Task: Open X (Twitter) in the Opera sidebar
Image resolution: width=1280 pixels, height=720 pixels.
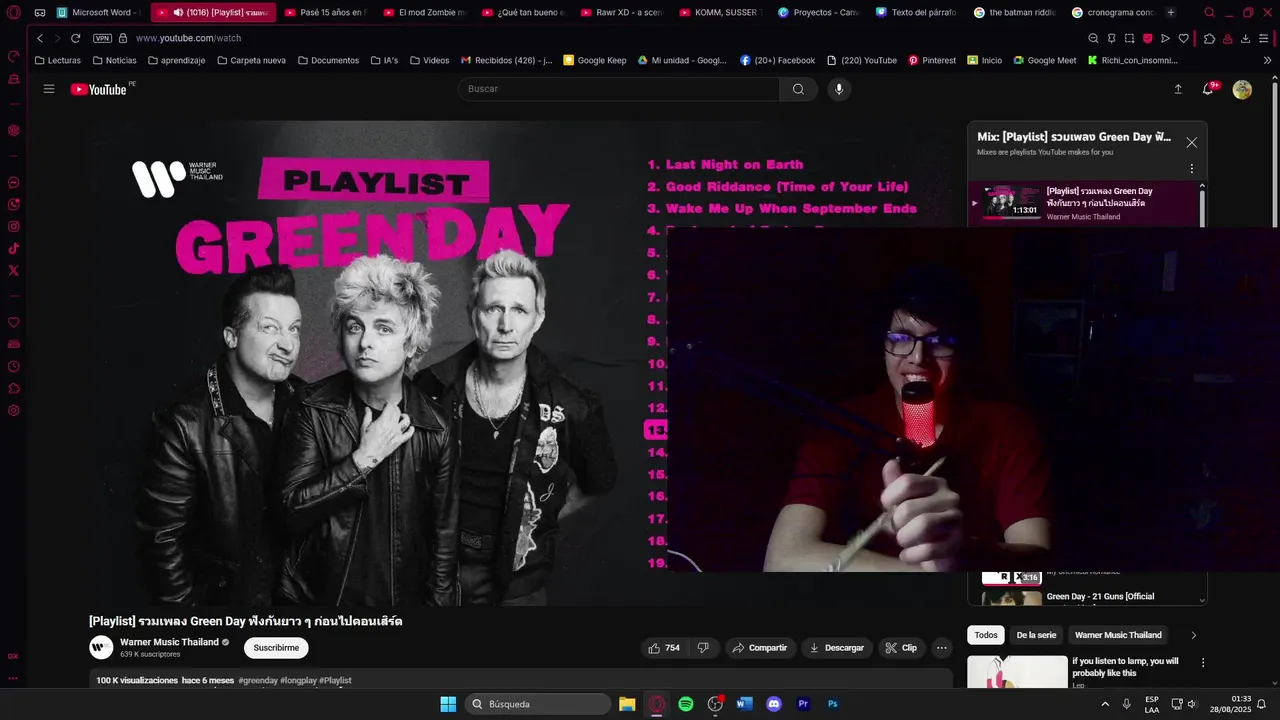Action: click(14, 271)
